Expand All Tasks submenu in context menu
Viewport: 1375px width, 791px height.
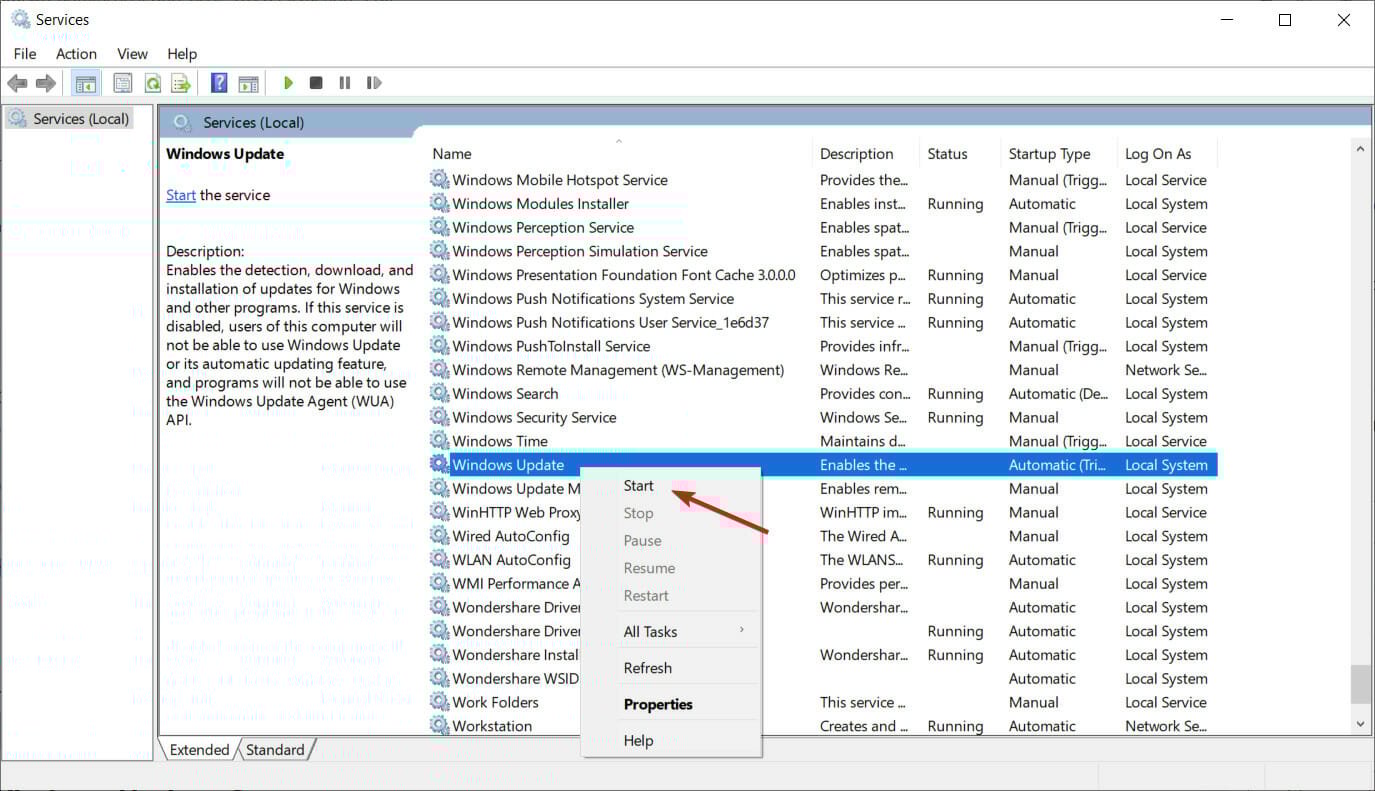point(671,631)
